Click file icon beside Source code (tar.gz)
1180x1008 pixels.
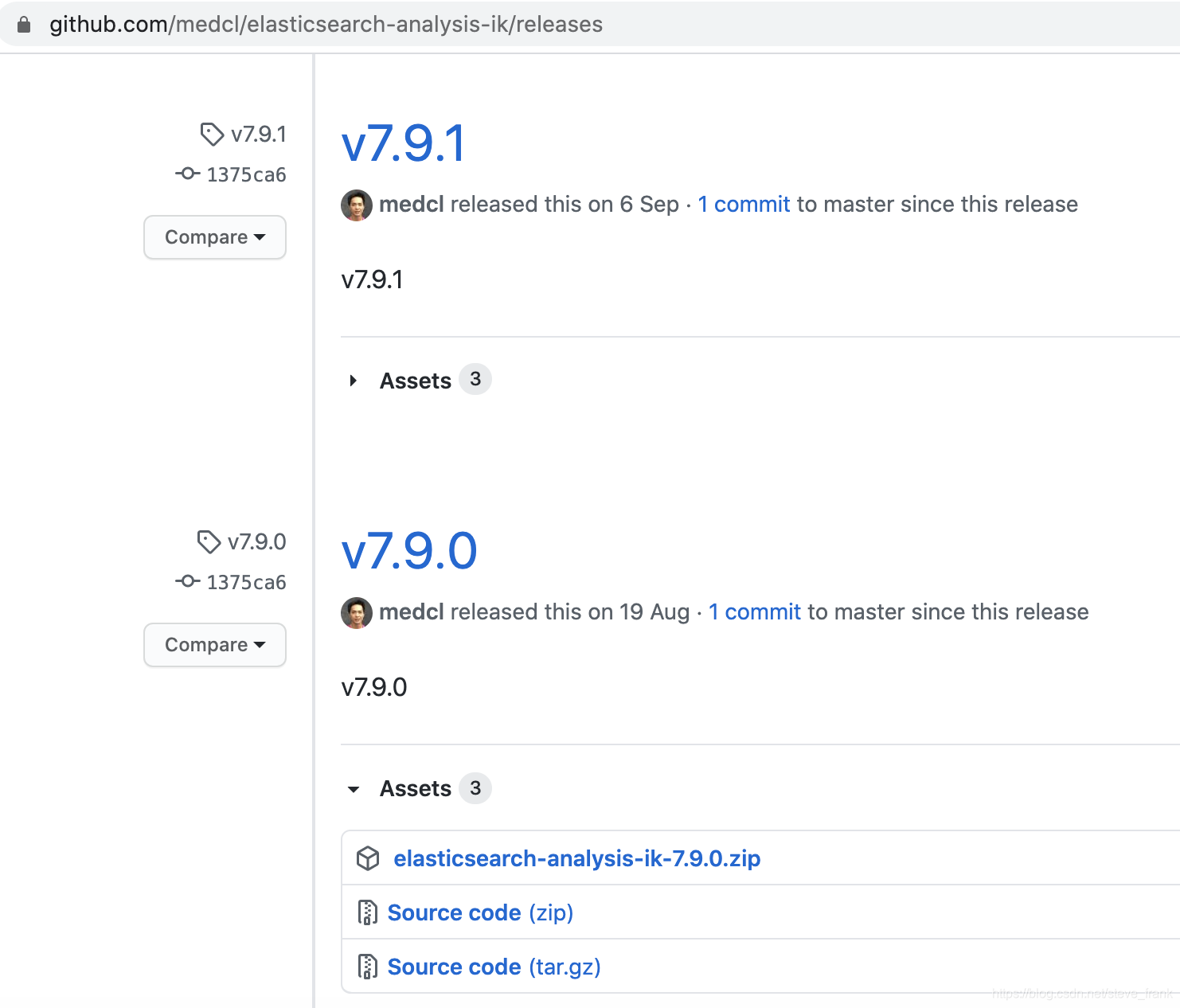click(x=367, y=967)
